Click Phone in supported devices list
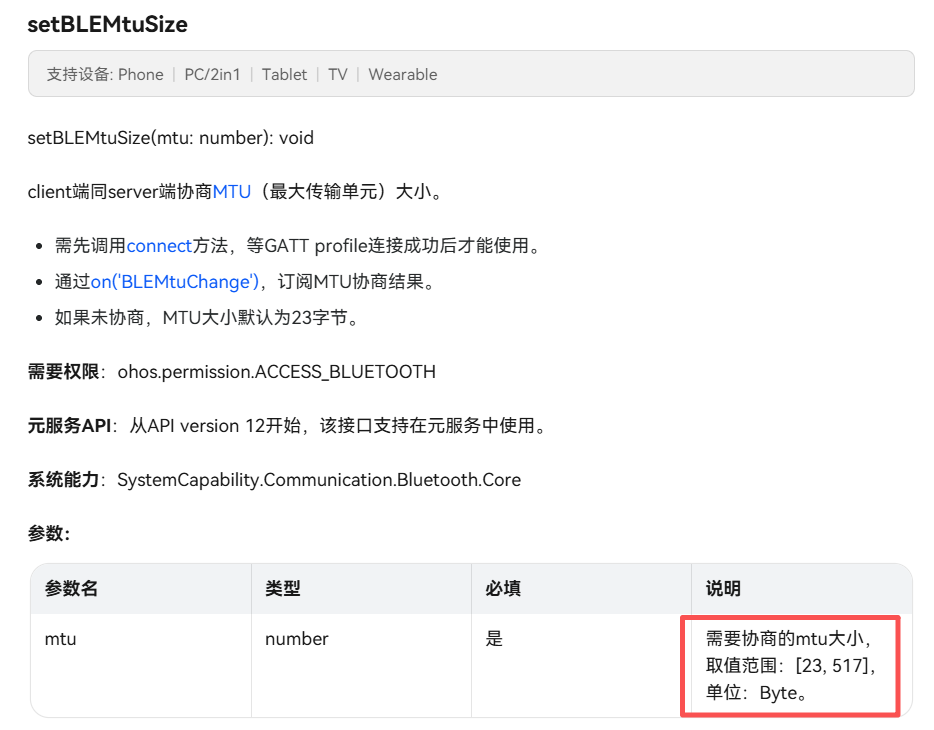 (x=140, y=75)
